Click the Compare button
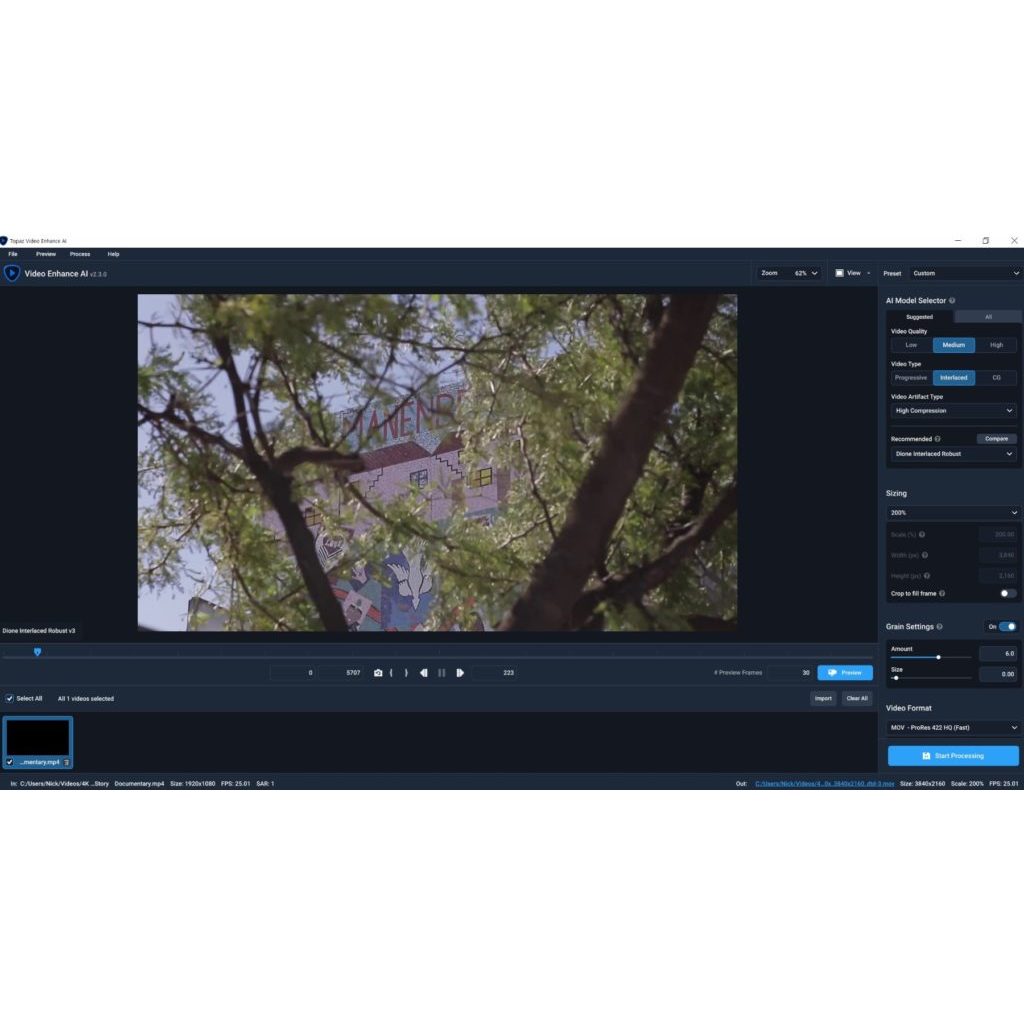1024x1024 pixels. 996,439
